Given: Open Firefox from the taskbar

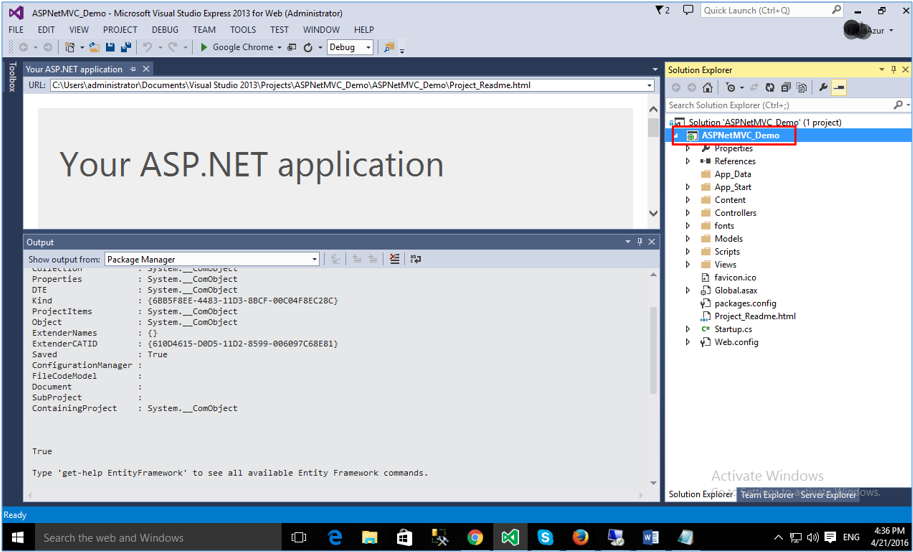Looking at the screenshot, I should (x=581, y=537).
